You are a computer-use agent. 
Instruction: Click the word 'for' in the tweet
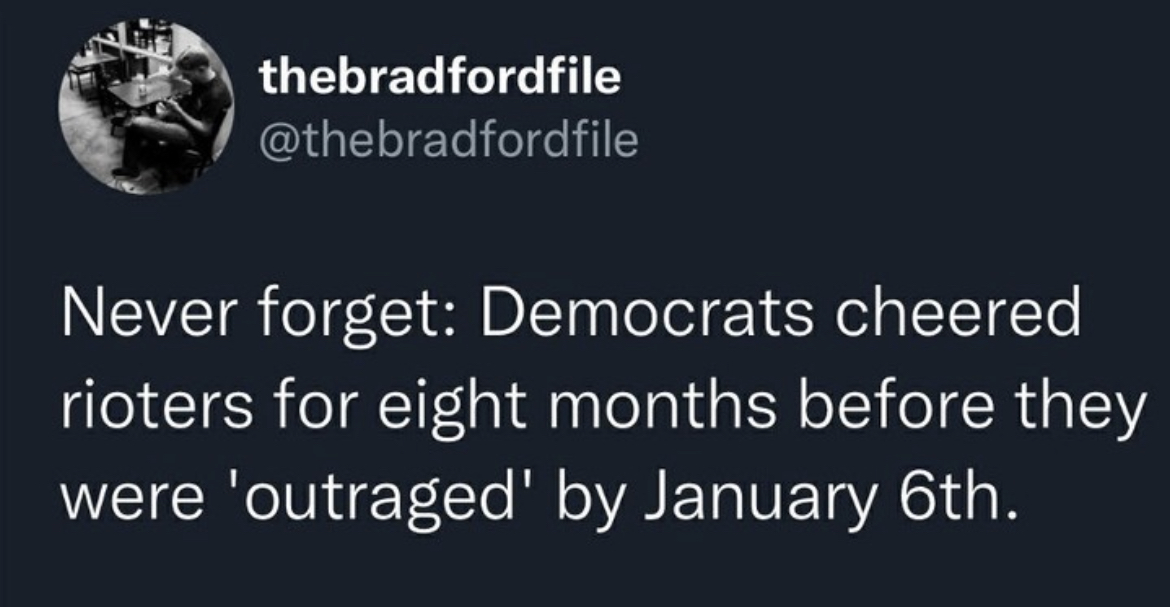point(307,407)
